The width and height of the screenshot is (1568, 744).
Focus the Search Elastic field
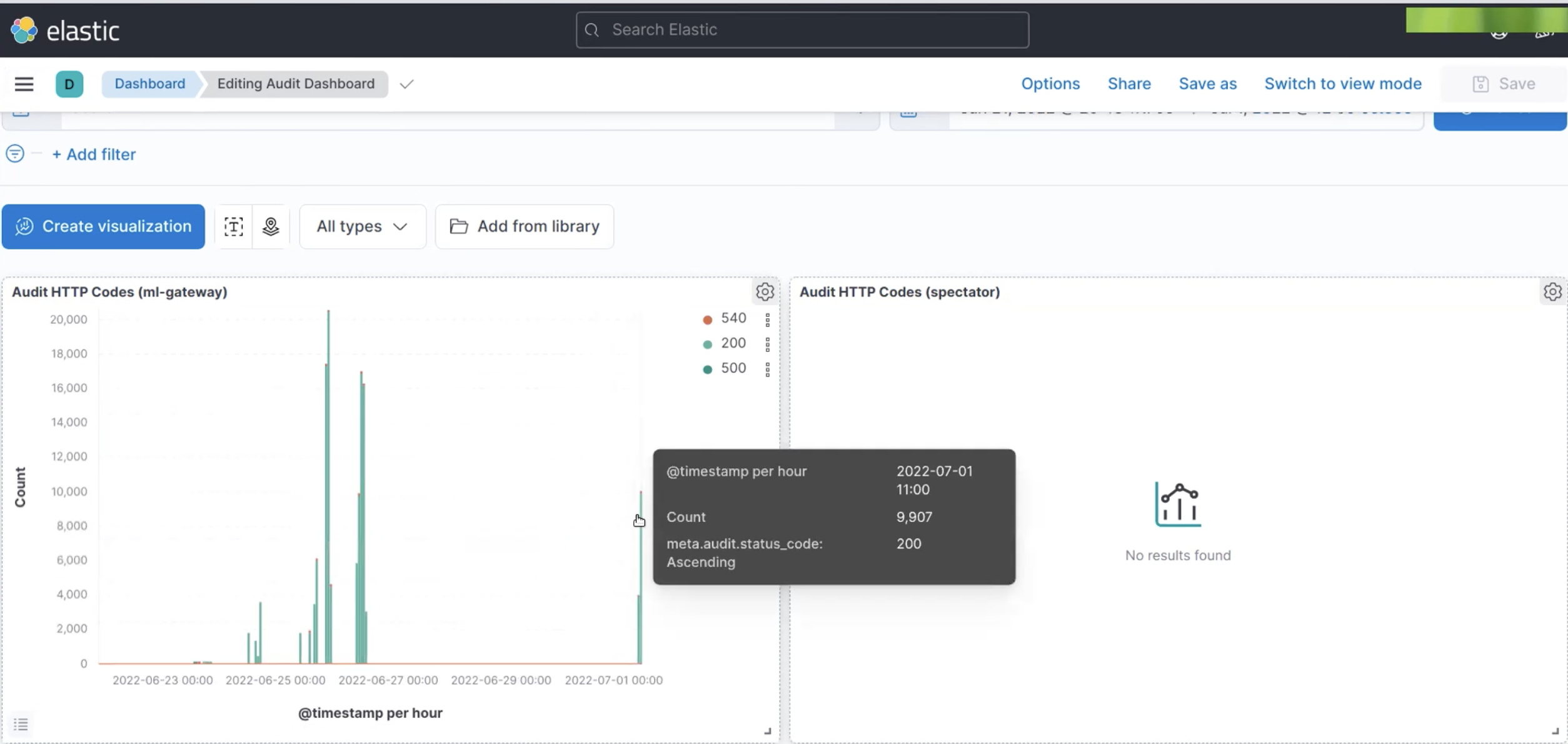click(x=802, y=30)
